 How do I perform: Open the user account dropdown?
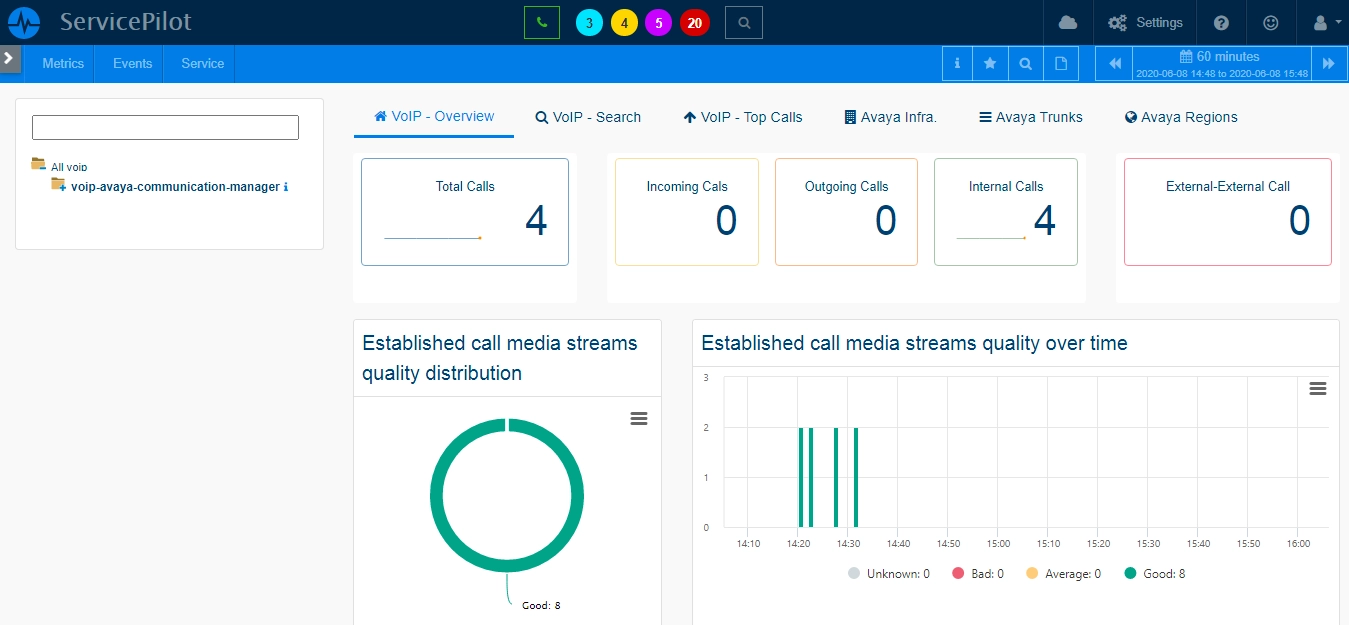click(1325, 22)
